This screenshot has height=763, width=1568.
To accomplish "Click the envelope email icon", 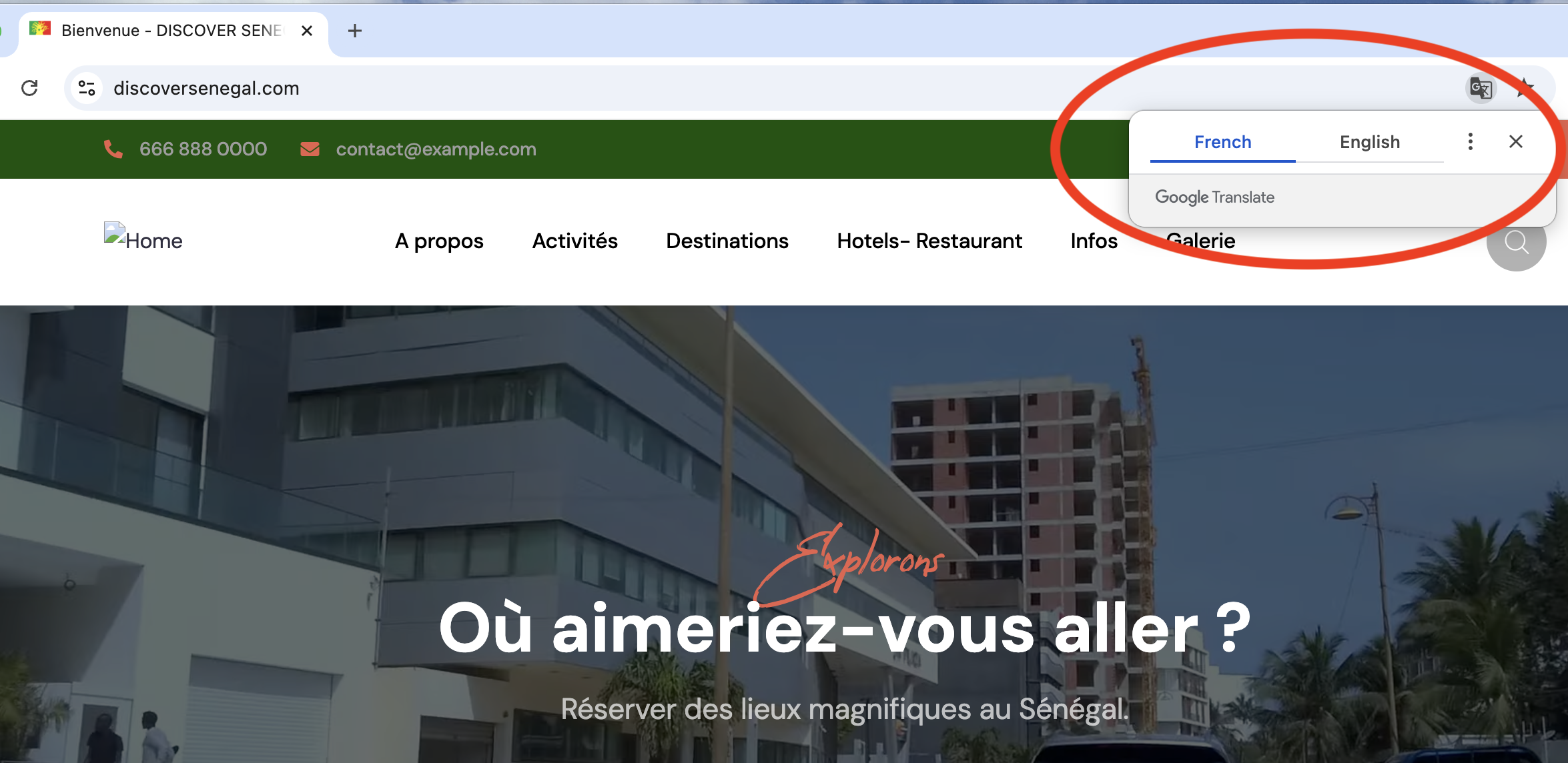I will tap(310, 149).
